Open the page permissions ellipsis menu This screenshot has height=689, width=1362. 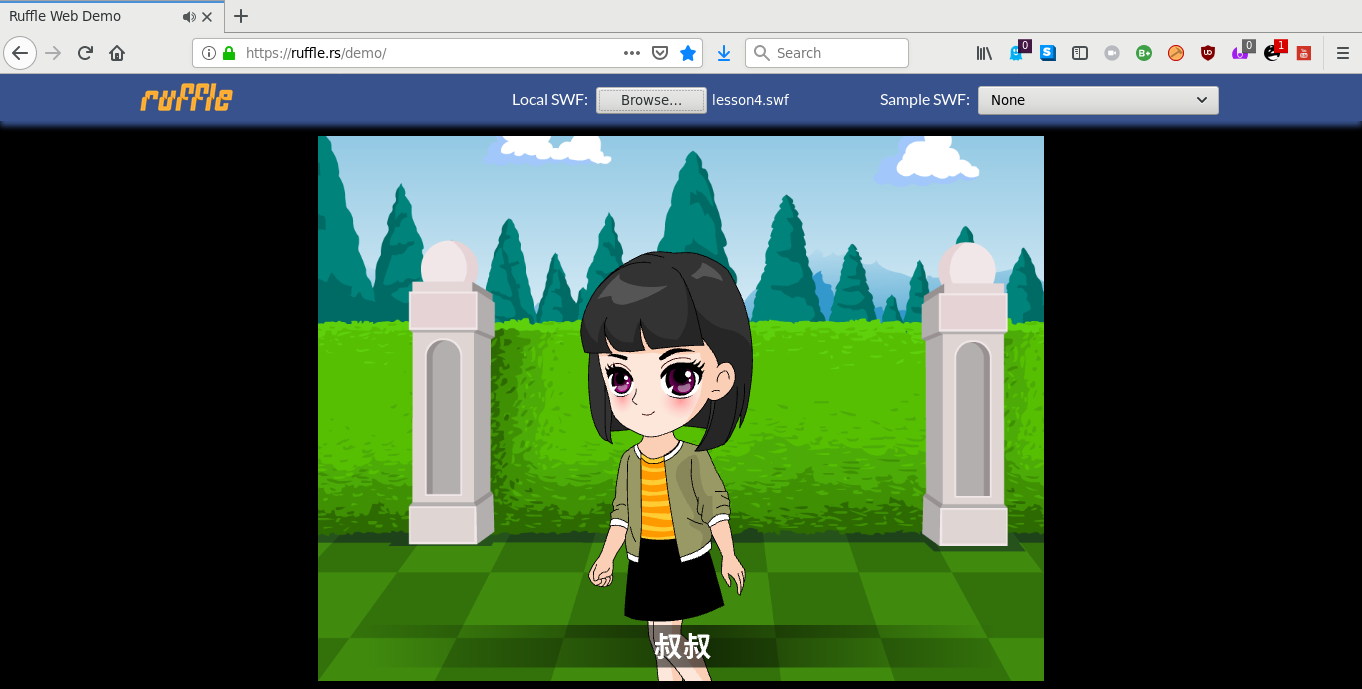pos(631,53)
